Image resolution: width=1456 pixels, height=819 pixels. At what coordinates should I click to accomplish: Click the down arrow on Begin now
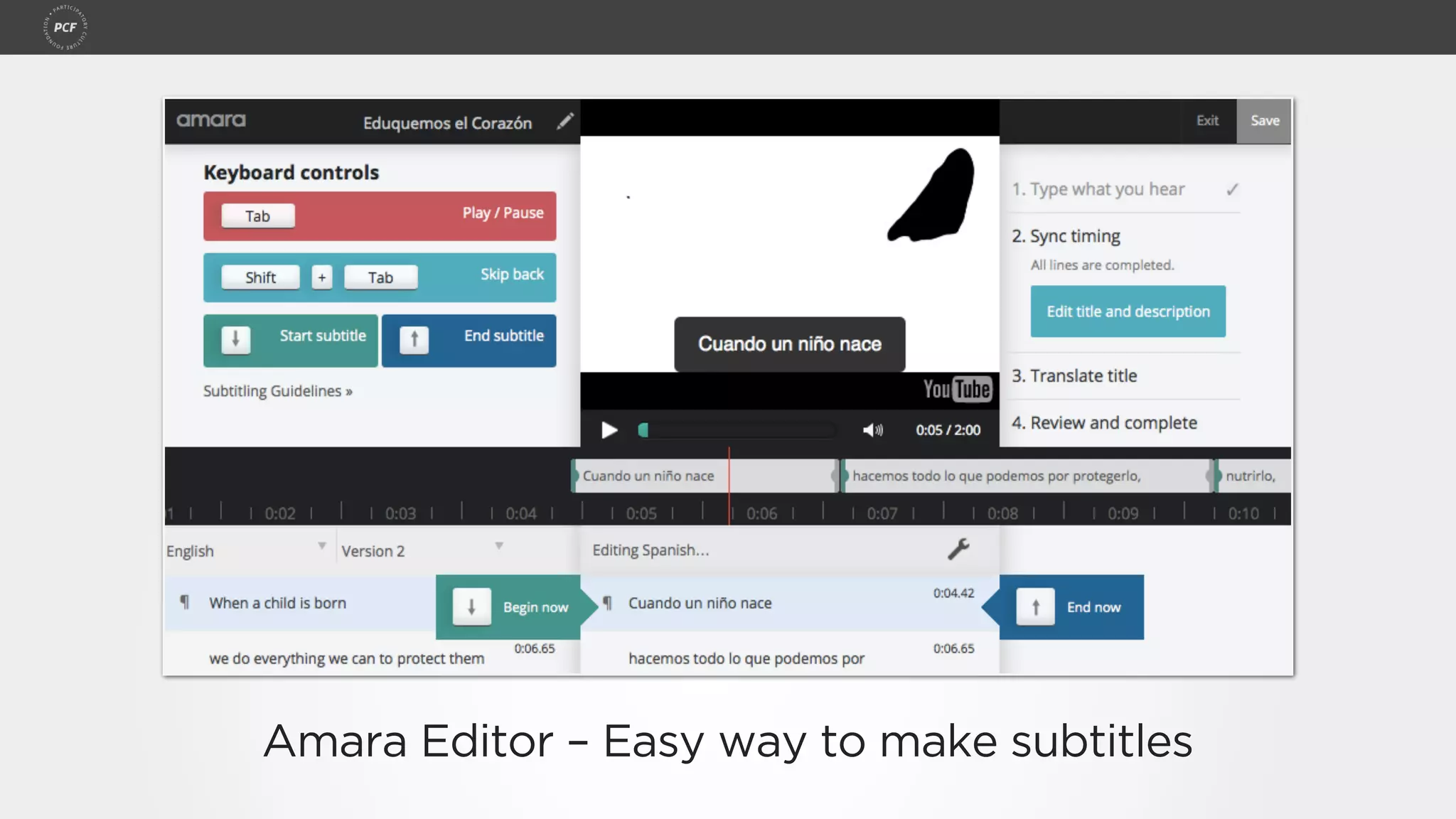coord(471,606)
